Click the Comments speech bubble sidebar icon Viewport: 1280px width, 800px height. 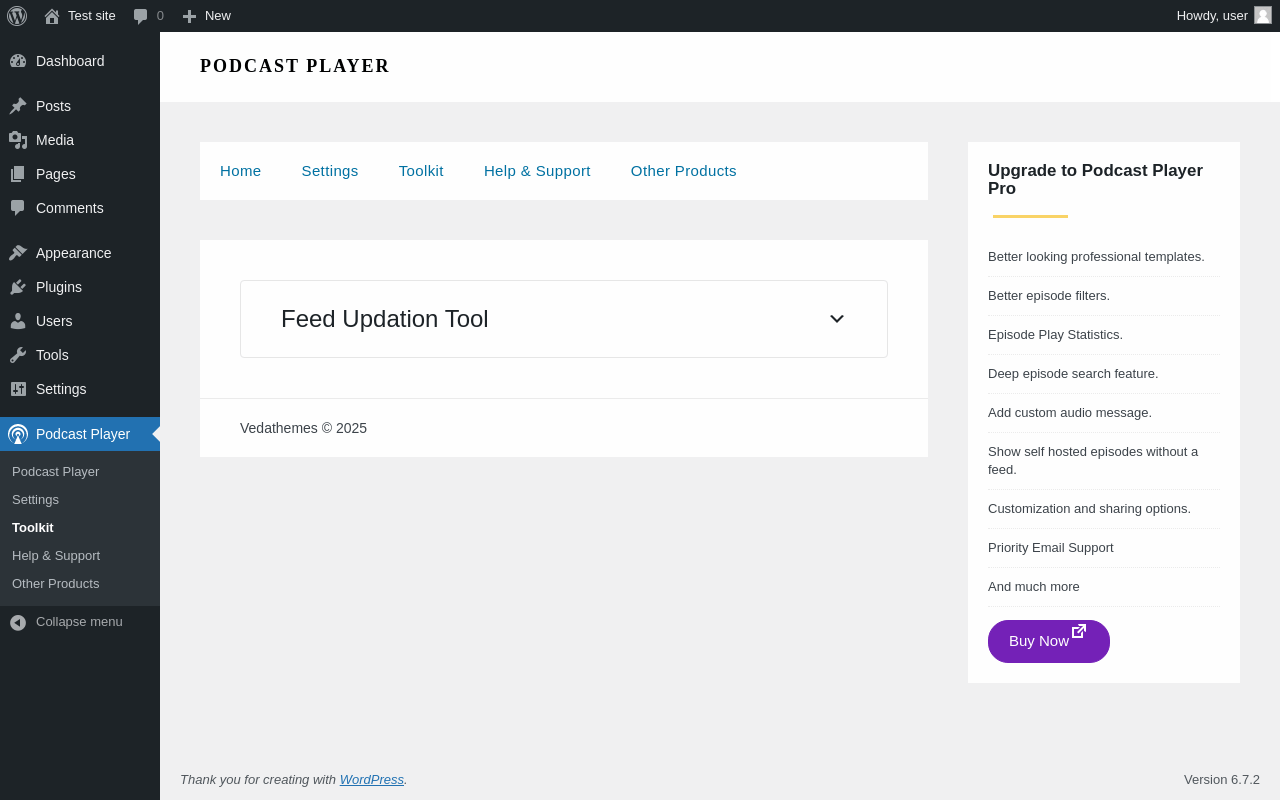pyautogui.click(x=18, y=208)
